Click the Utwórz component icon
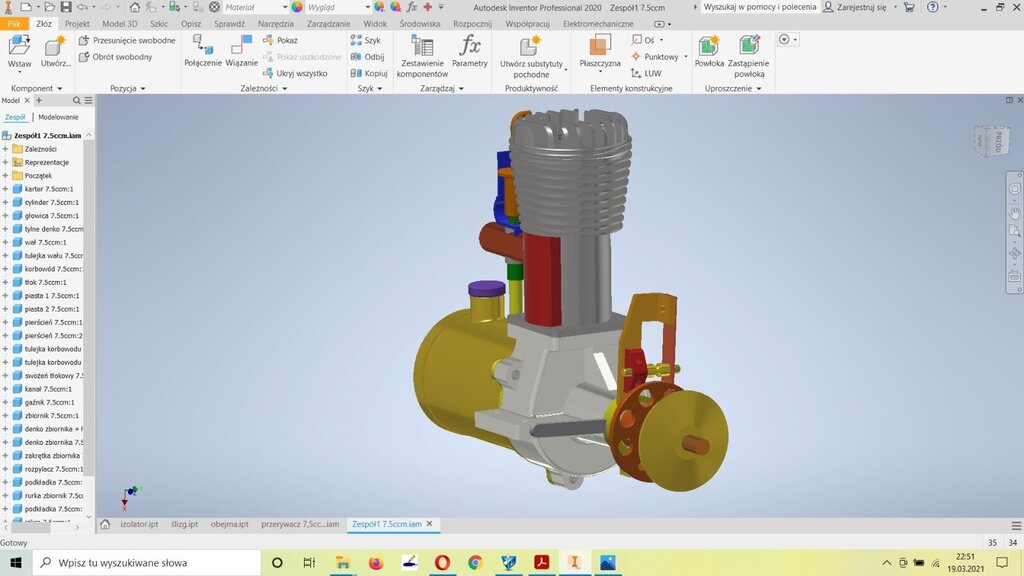The image size is (1024, 576). point(55,46)
